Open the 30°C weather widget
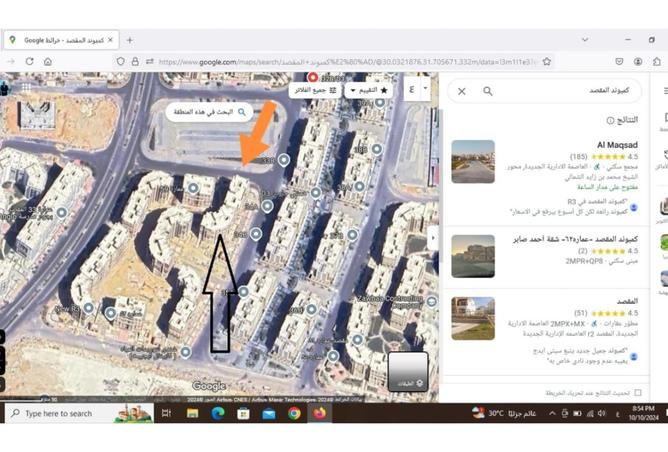 504,413
